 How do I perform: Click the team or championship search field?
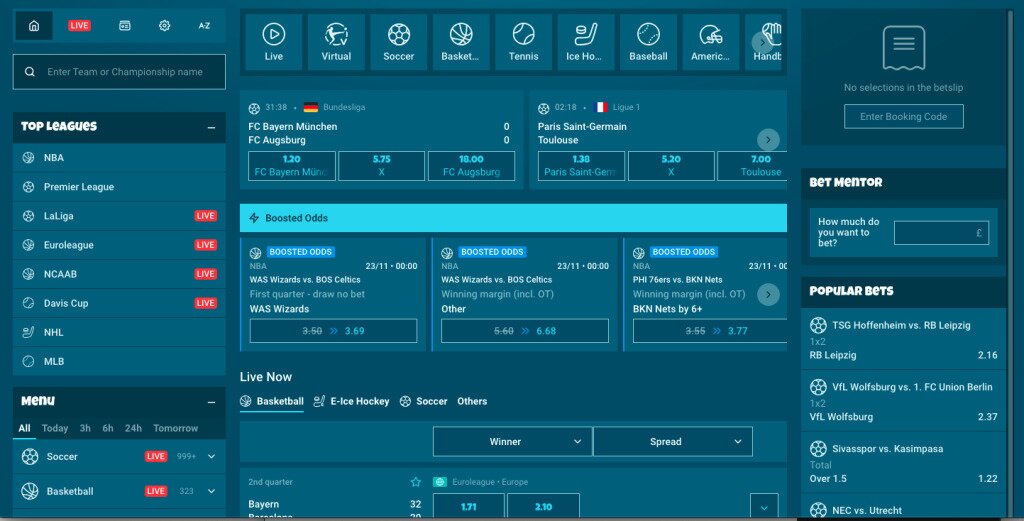(119, 72)
